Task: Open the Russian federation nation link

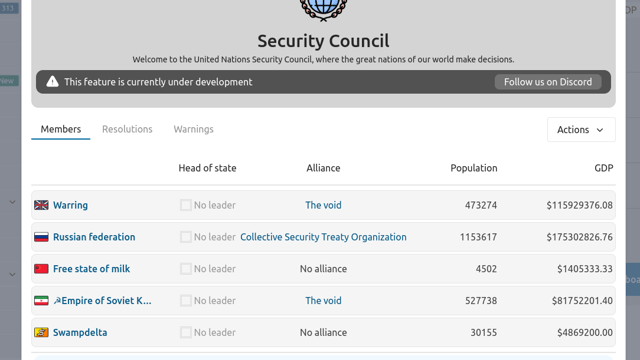Action: tap(94, 237)
